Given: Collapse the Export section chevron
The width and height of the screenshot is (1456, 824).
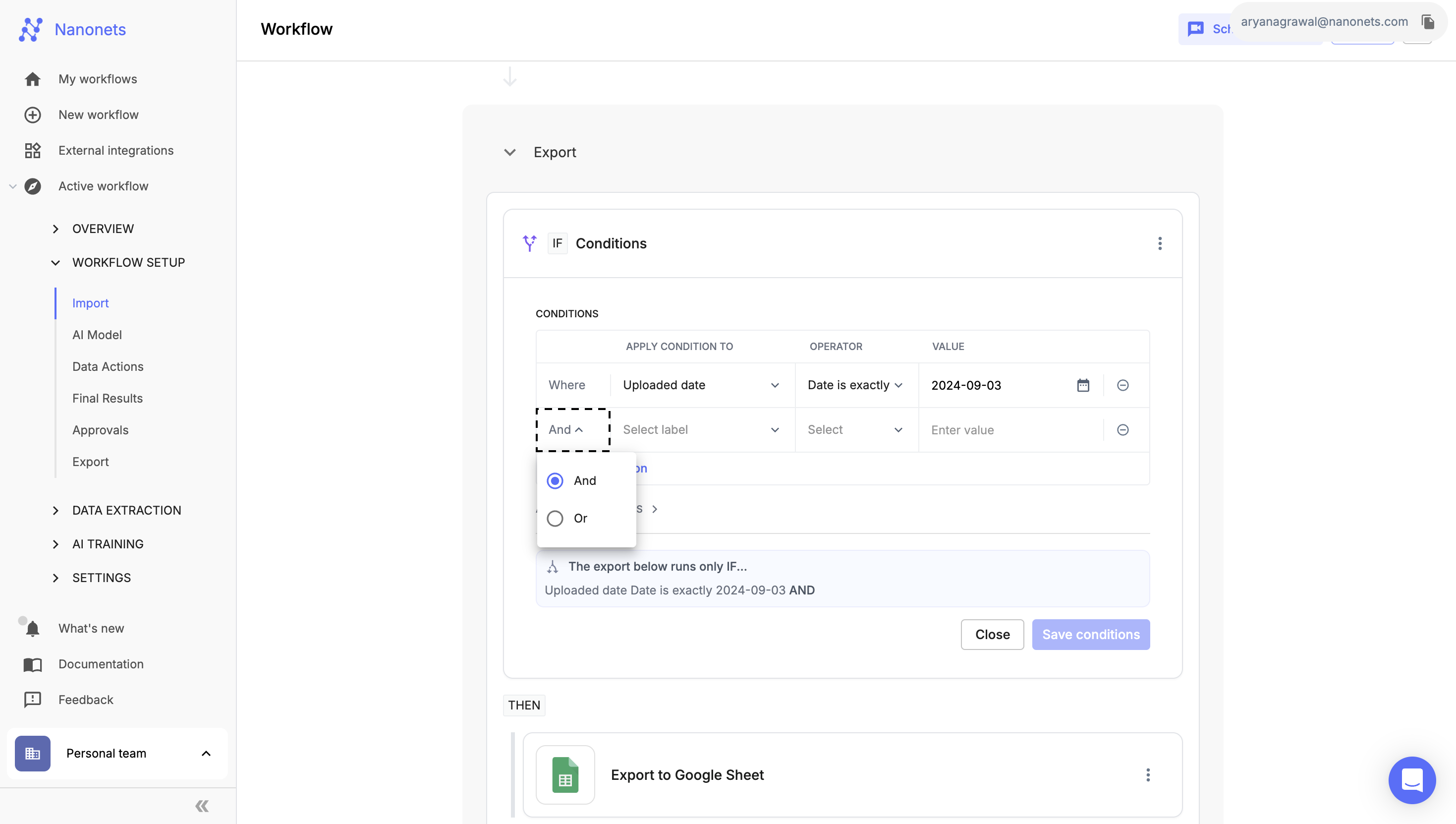Looking at the screenshot, I should tap(509, 152).
